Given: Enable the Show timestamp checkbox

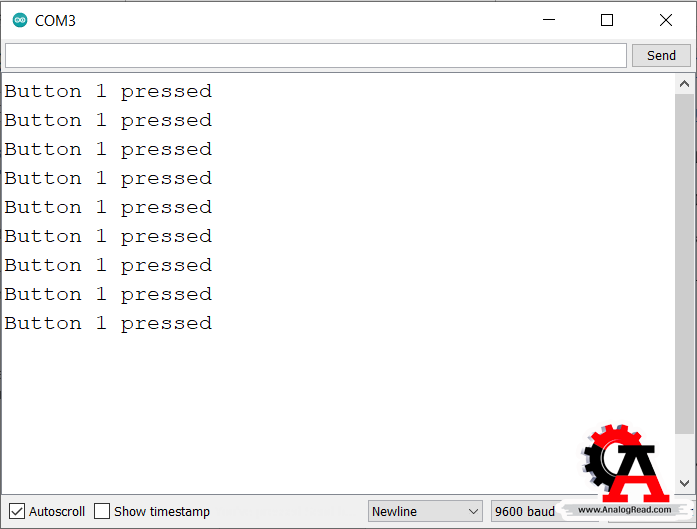Looking at the screenshot, I should (102, 511).
